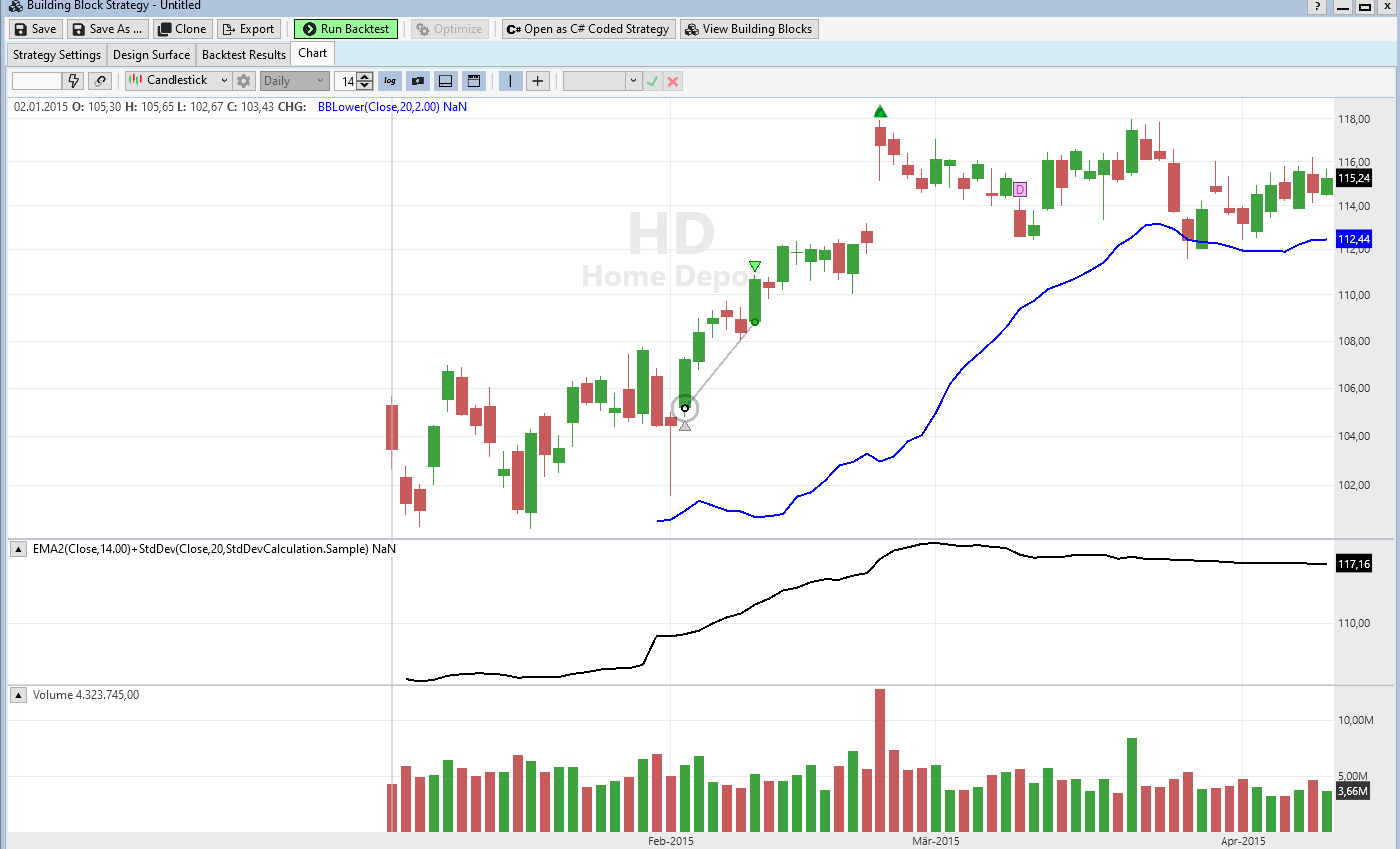This screenshot has width=1400, height=849.
Task: Click the BBLower indicator label
Action: click(x=392, y=107)
